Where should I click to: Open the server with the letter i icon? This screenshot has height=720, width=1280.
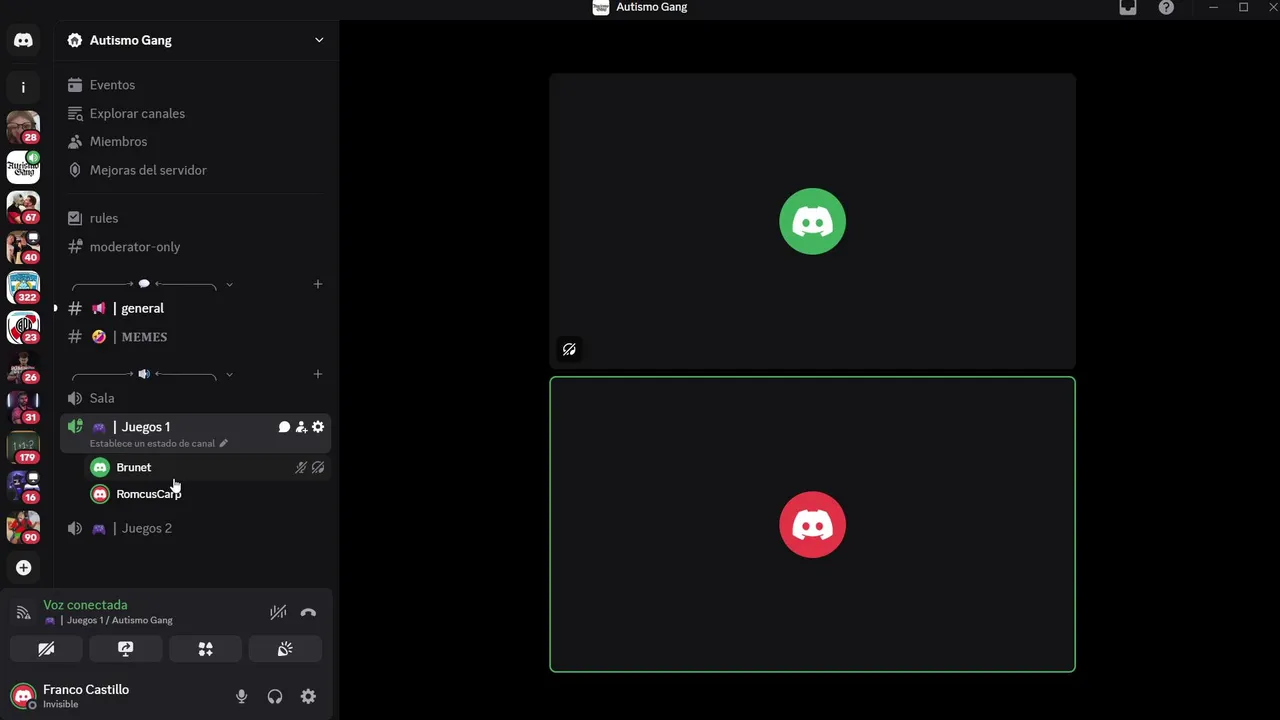(x=23, y=87)
